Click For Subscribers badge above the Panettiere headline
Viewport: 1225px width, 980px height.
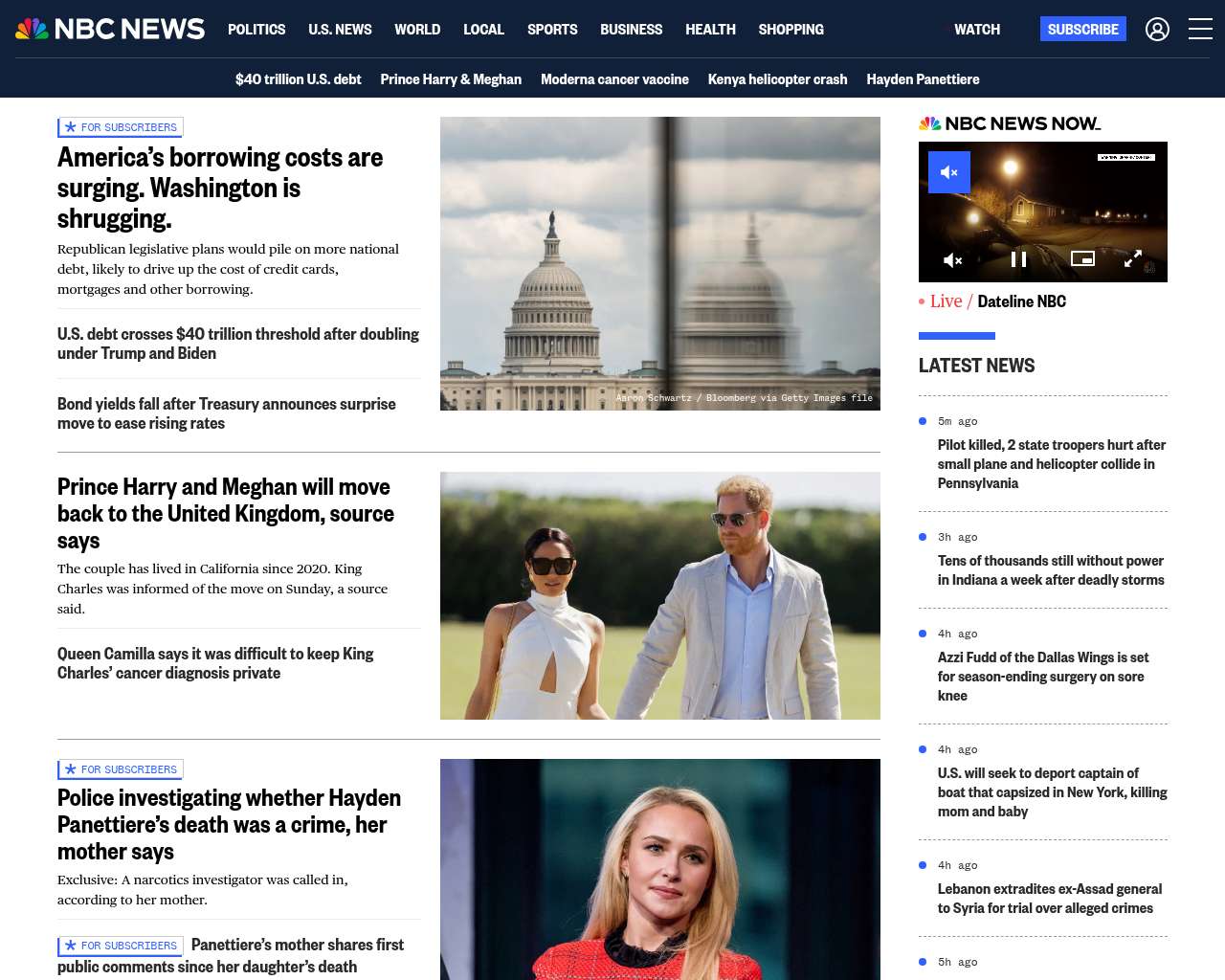pos(121,769)
